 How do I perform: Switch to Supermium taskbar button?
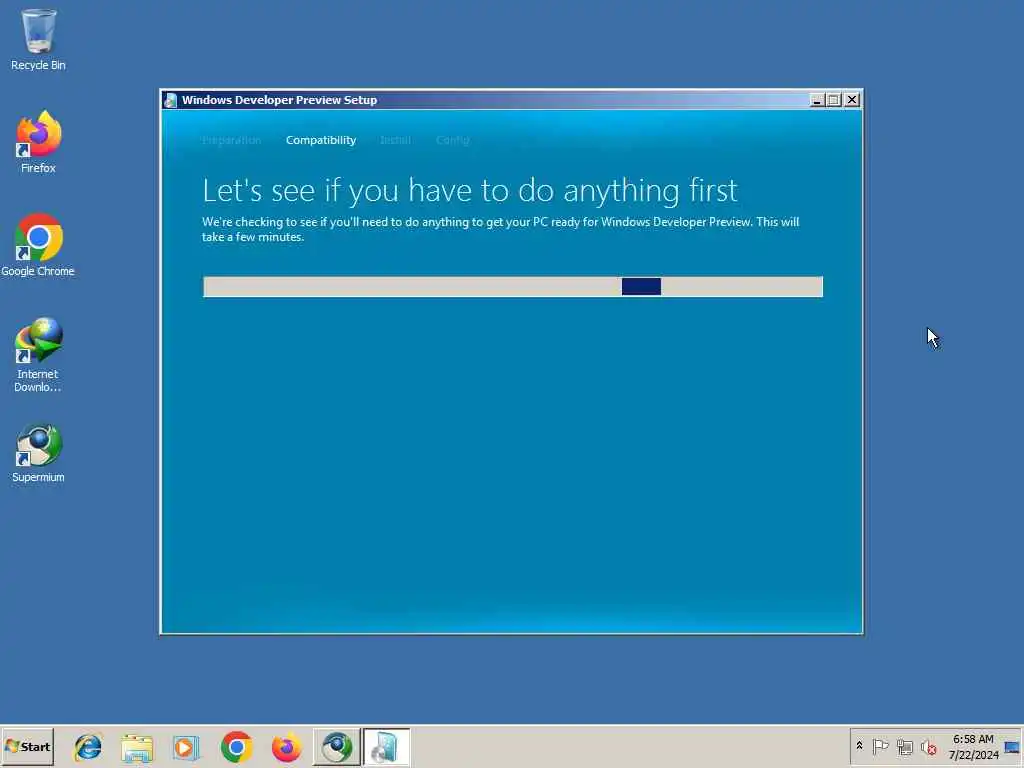[336, 747]
